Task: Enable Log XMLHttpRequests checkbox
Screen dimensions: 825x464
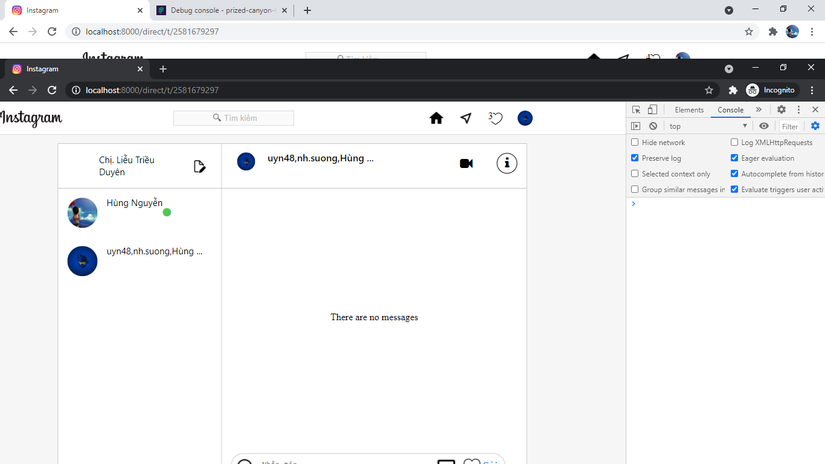Action: (x=734, y=142)
